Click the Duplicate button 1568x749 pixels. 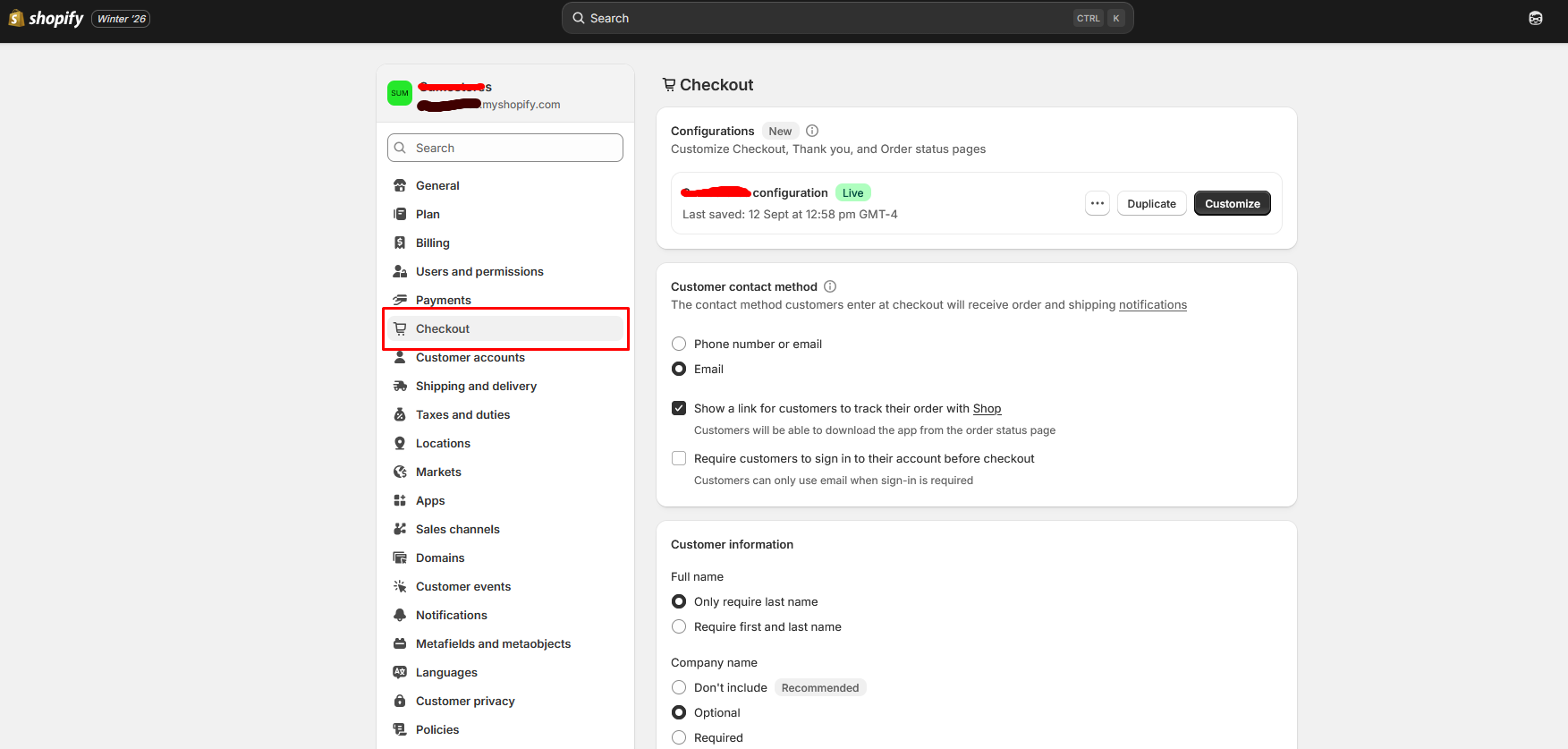[x=1151, y=203]
